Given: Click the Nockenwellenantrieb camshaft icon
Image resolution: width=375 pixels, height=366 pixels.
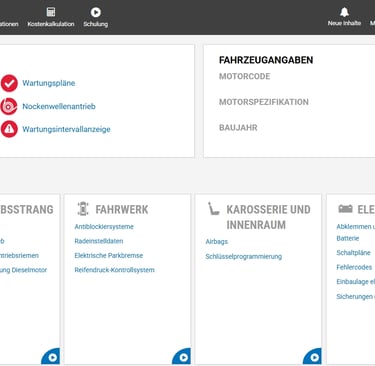Looking at the screenshot, I should click(9, 106).
